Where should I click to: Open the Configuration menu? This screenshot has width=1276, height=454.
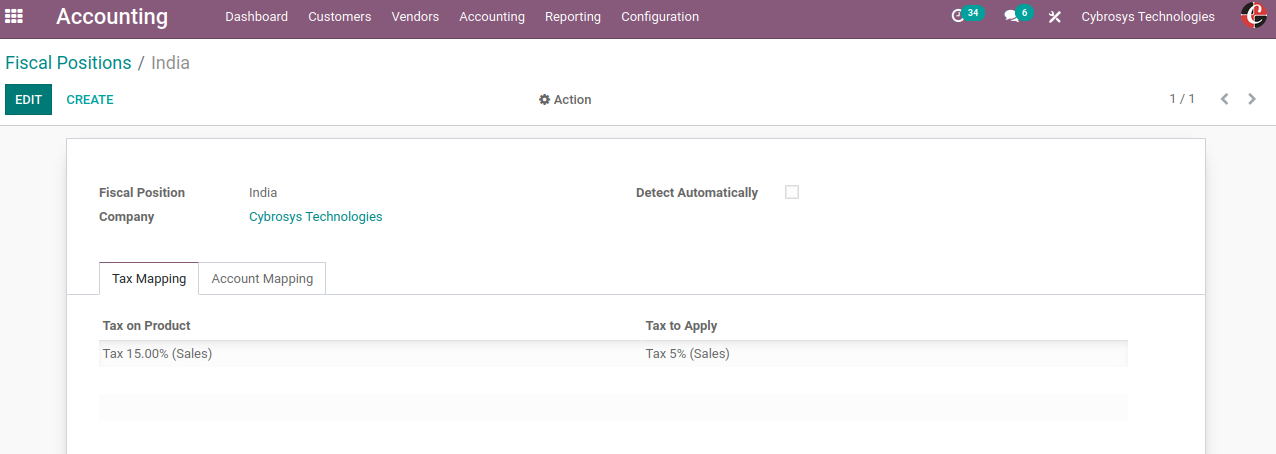tap(660, 17)
